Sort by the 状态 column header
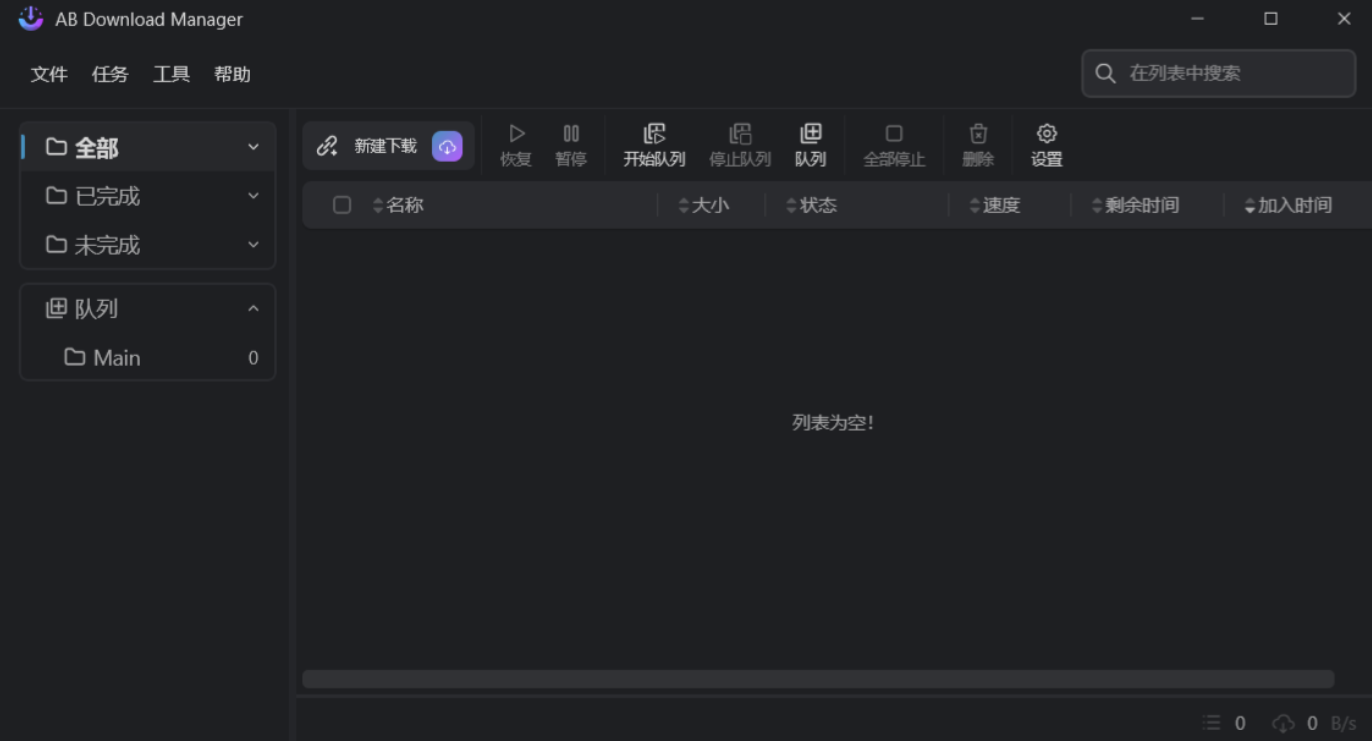The width and height of the screenshot is (1372, 741). tap(811, 205)
